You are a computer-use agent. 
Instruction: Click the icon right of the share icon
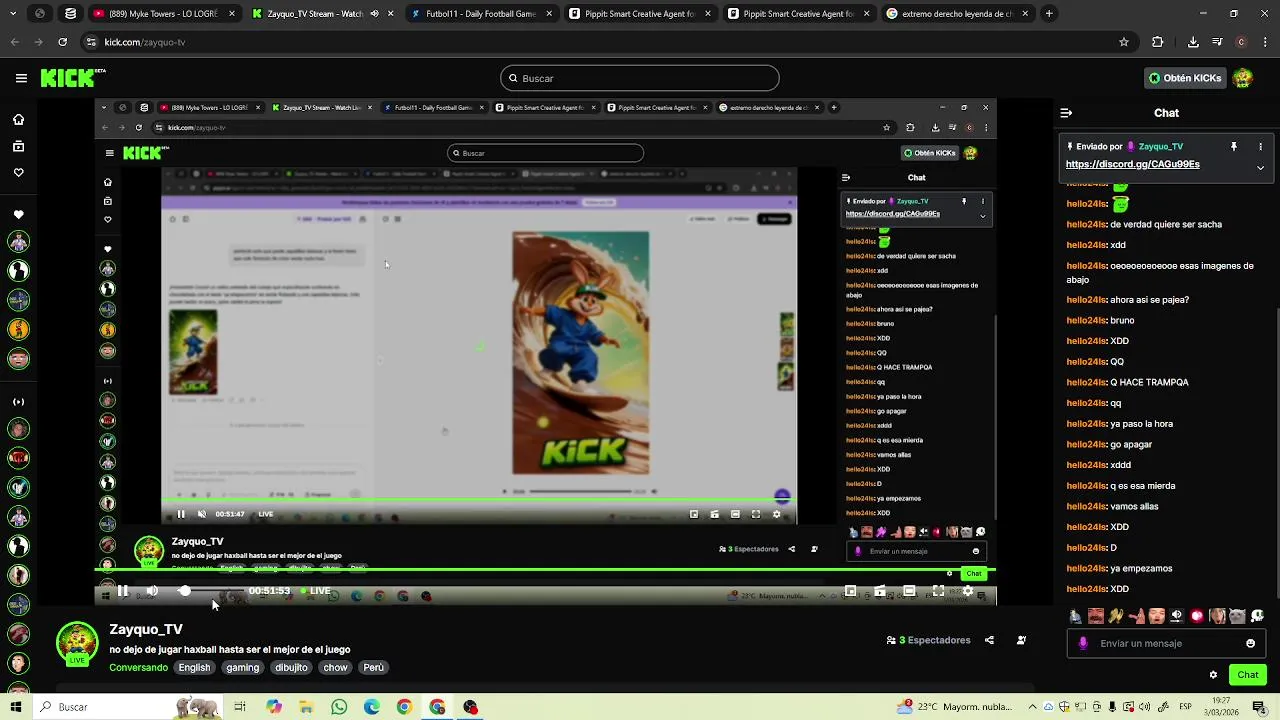point(1021,640)
